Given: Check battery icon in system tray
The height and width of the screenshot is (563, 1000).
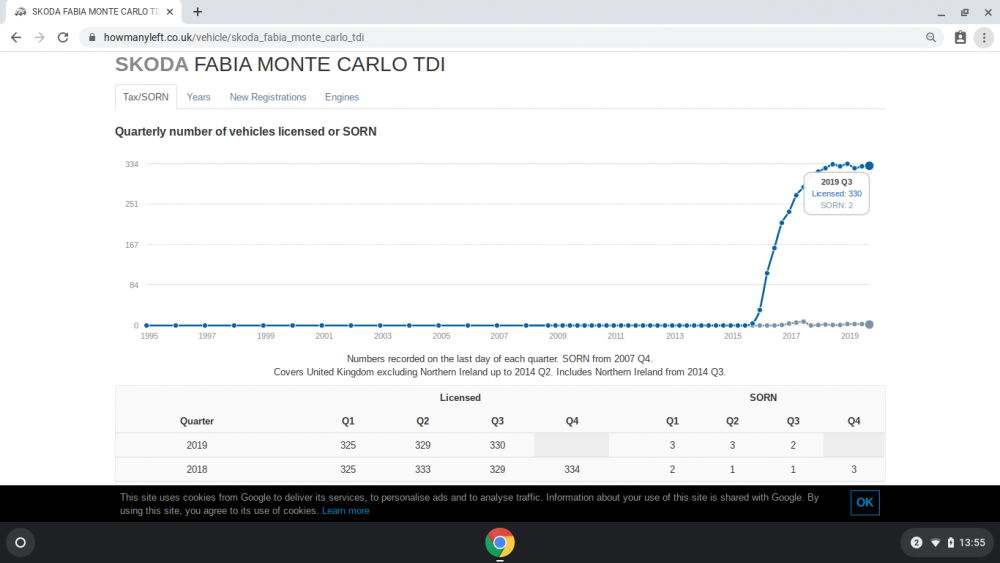Looking at the screenshot, I should pos(951,543).
